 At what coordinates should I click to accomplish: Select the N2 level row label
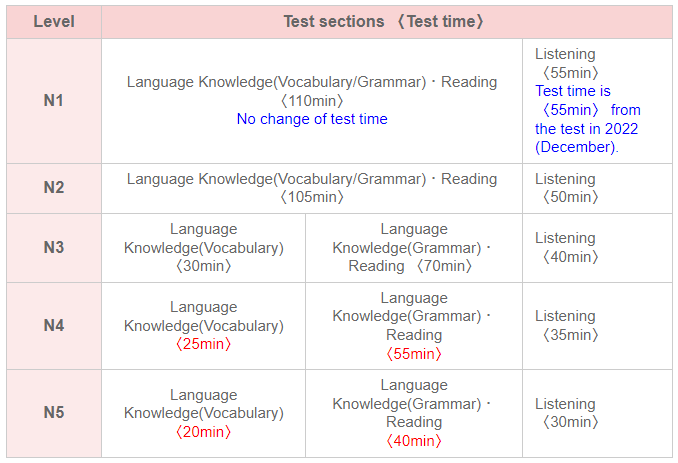pyautogui.click(x=53, y=188)
